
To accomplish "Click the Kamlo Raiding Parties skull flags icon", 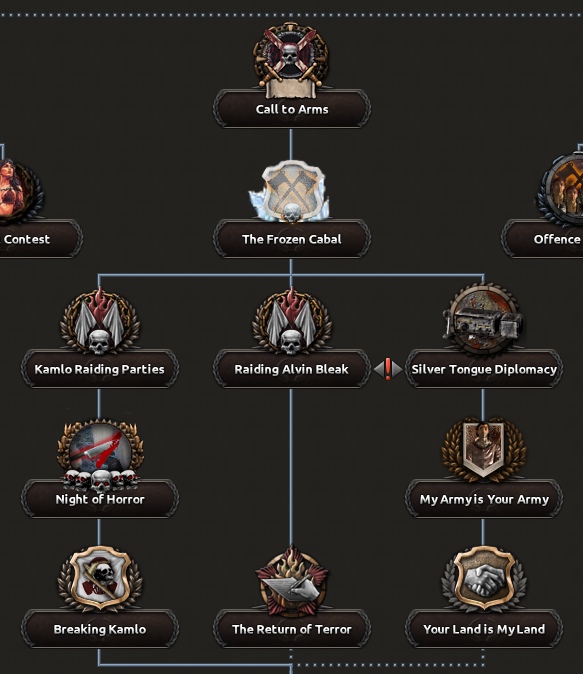I will point(100,321).
